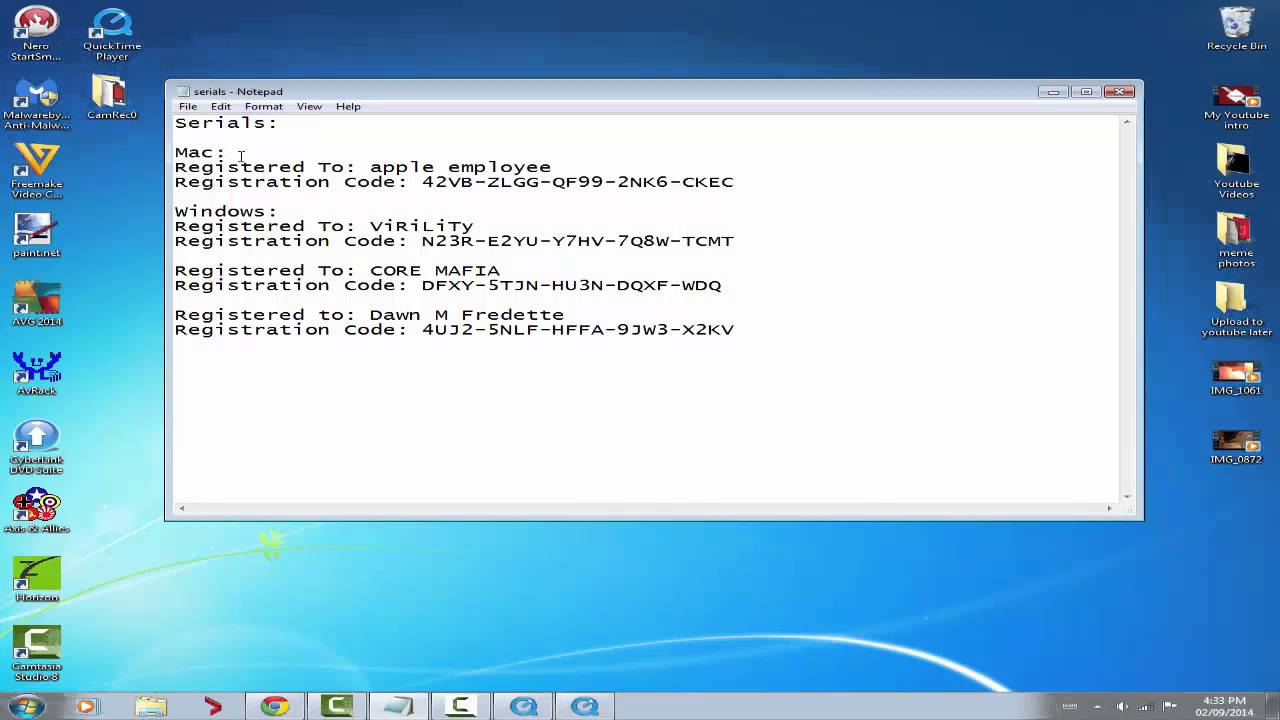Show hidden system tray icons
This screenshot has width=1280, height=720.
1097,706
